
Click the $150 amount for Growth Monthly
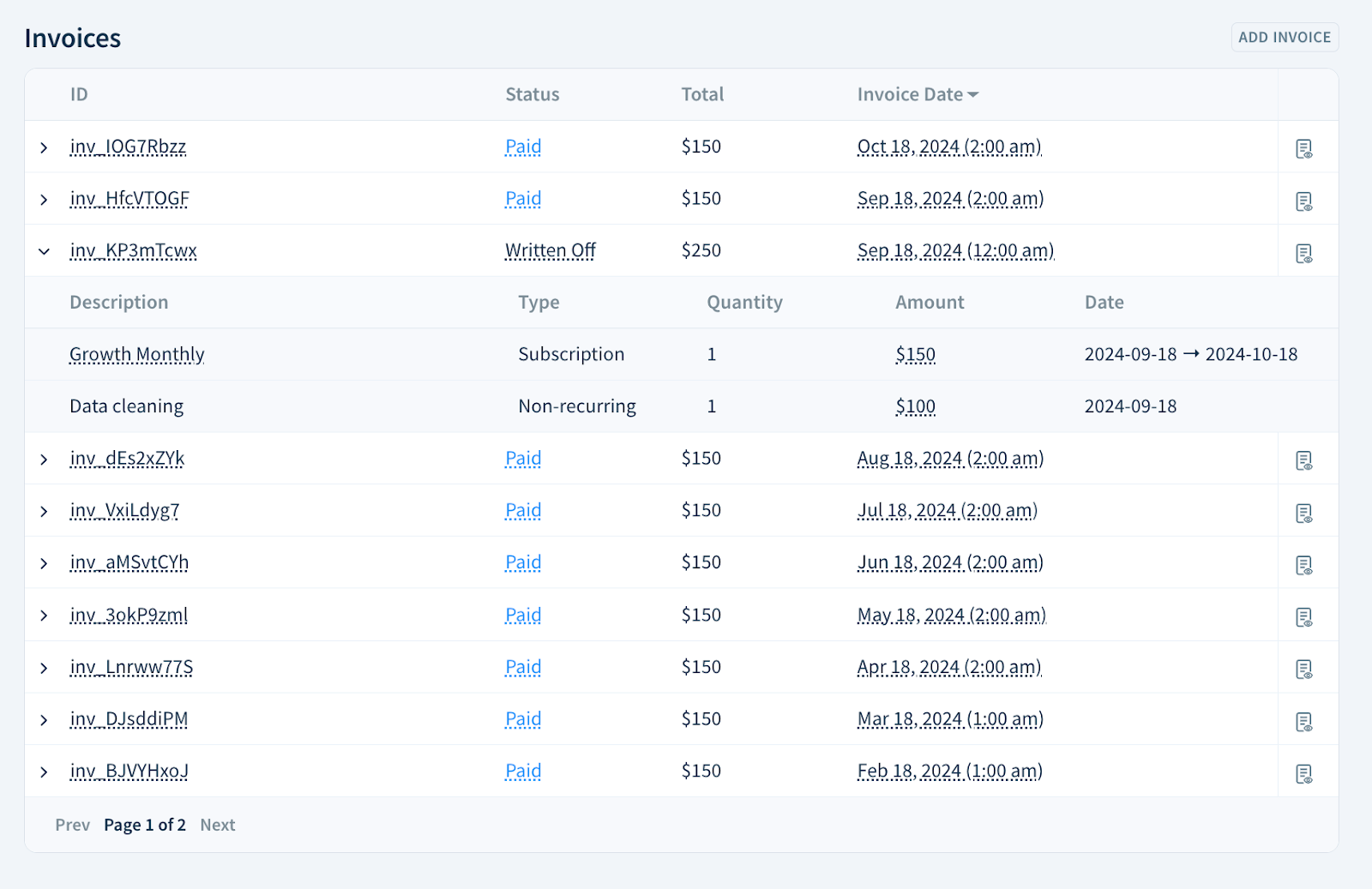pyautogui.click(x=915, y=354)
